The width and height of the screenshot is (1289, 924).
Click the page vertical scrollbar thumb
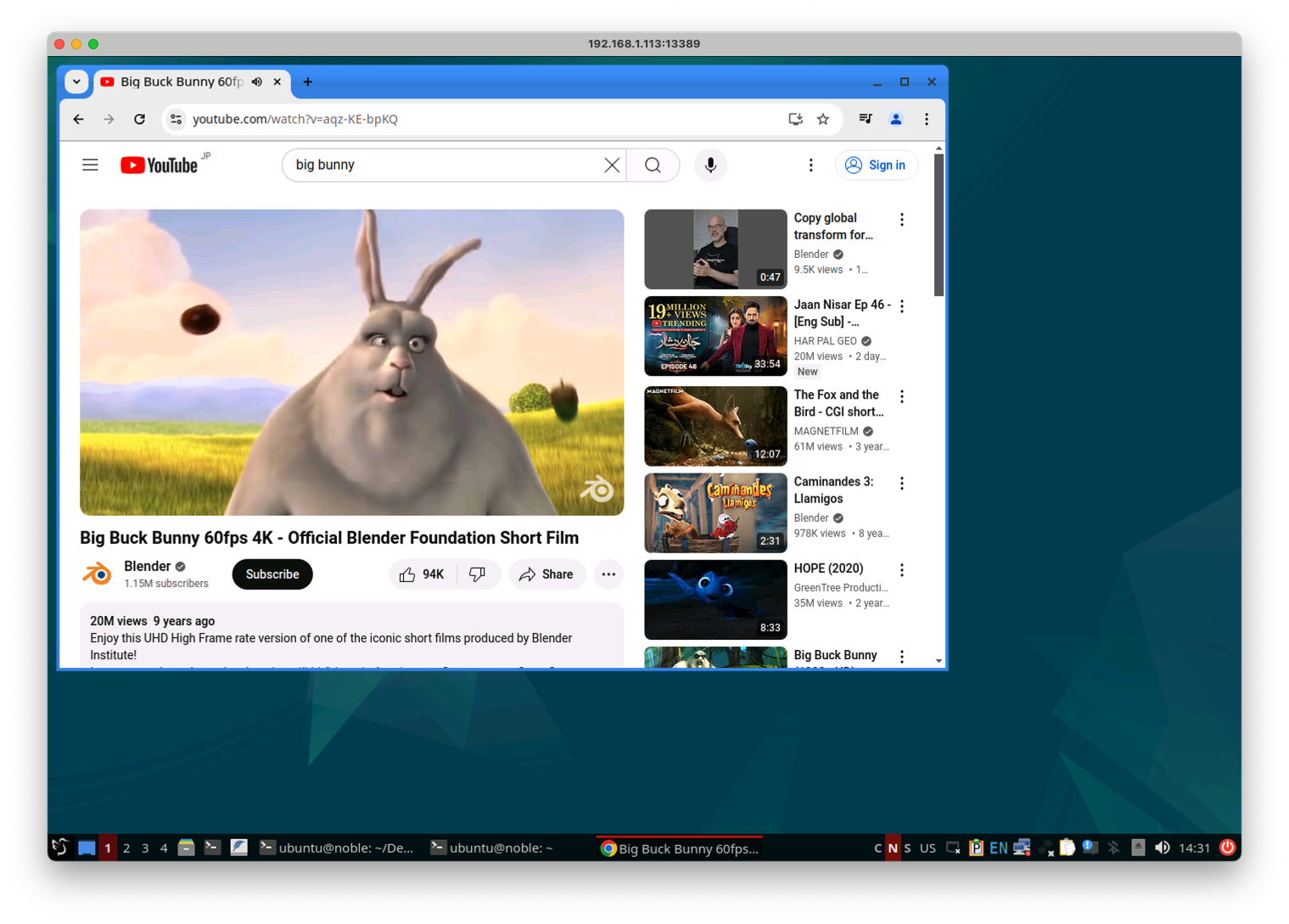tap(939, 225)
